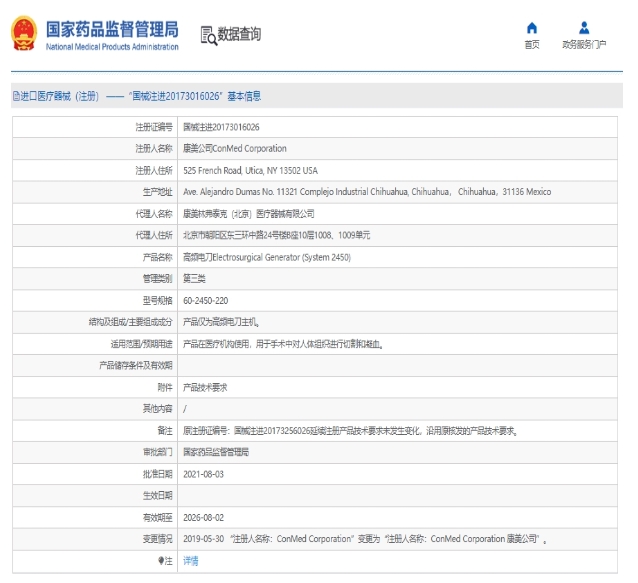Image resolution: width=638 pixels, height=583 pixels.
Task: Click the 政务服务门户 text label
Action: [x=584, y=45]
